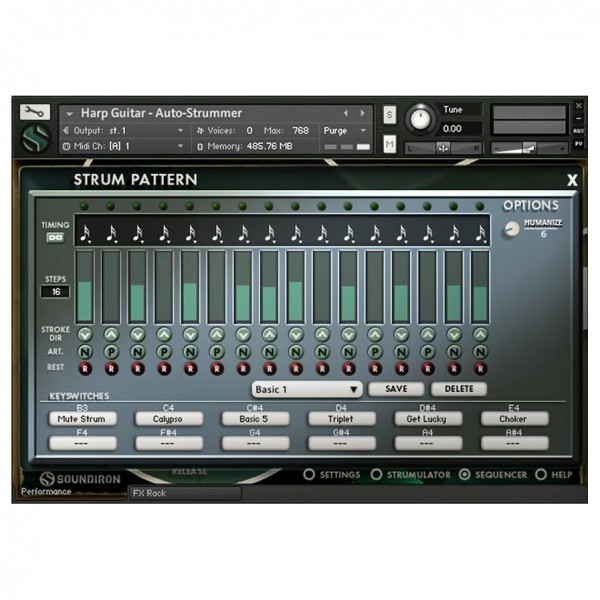Select the Sequencer page radio
The height and width of the screenshot is (600, 600).
pyautogui.click(x=465, y=474)
